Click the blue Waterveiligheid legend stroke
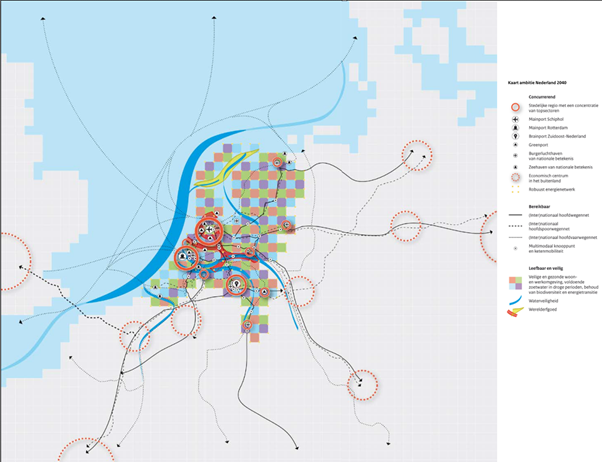This screenshot has width=602, height=462. (515, 300)
